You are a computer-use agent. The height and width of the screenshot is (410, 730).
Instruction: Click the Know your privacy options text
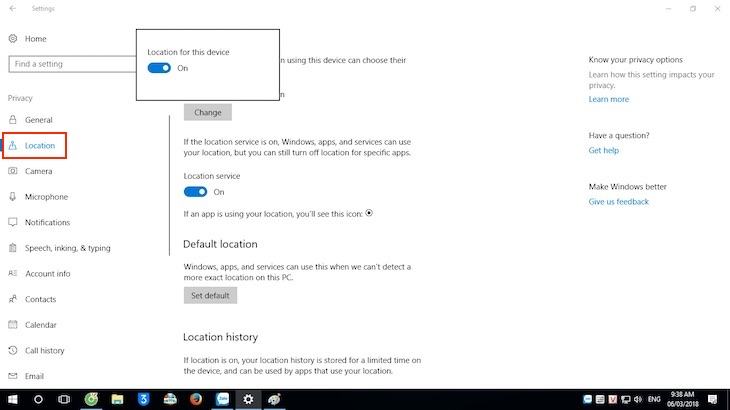click(635, 60)
